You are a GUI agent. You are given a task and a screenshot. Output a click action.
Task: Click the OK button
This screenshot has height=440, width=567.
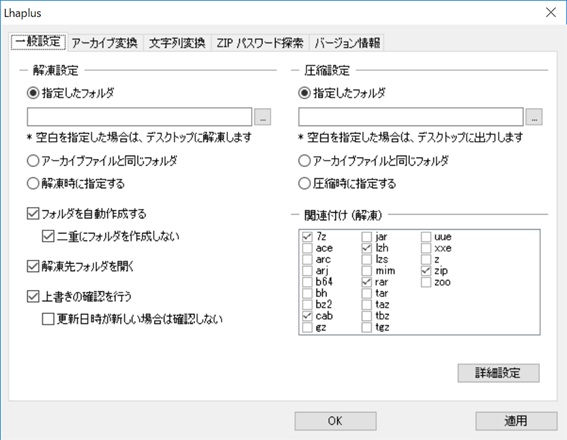tap(335, 421)
